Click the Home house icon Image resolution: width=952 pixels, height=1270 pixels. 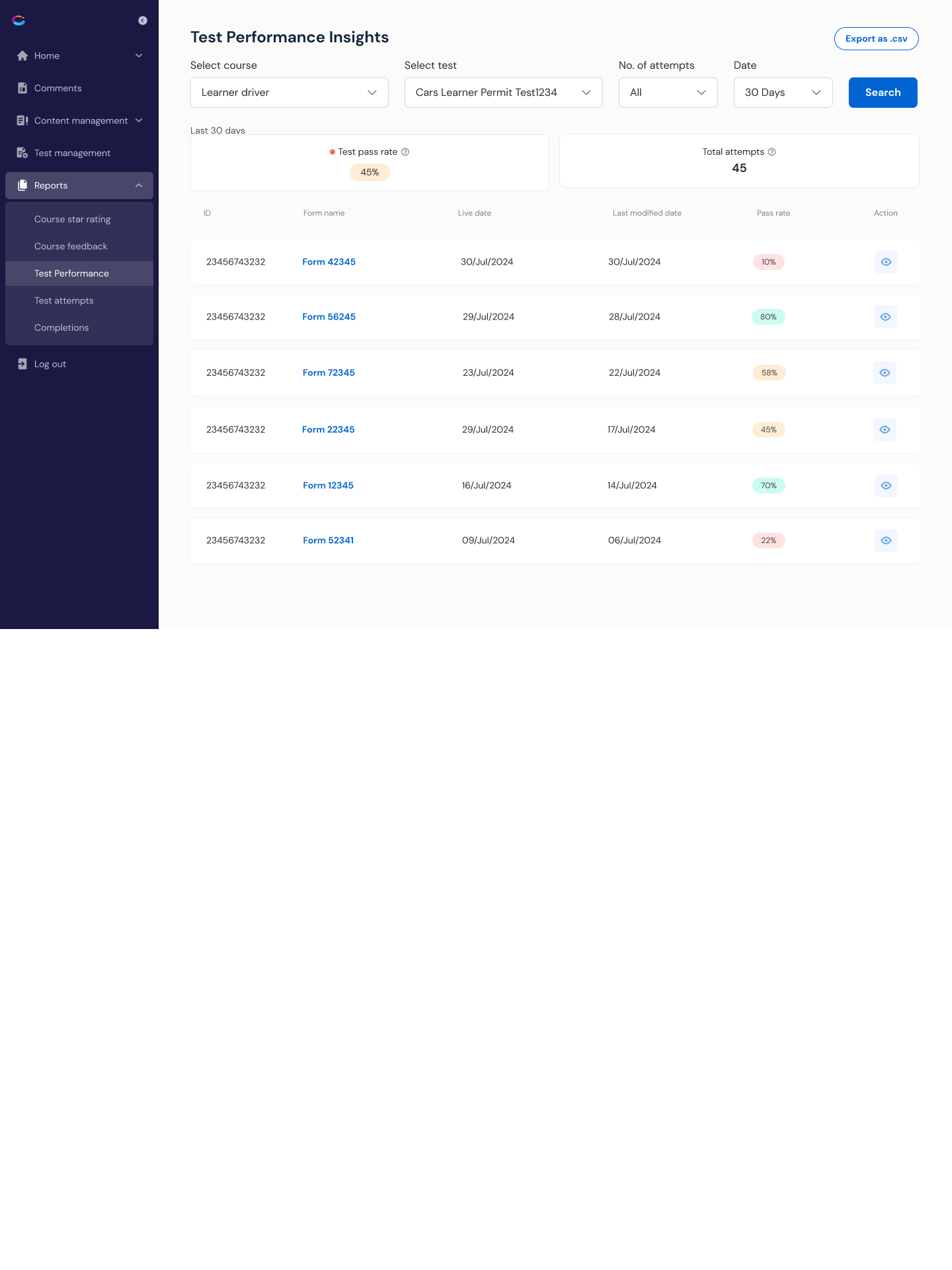click(x=22, y=56)
